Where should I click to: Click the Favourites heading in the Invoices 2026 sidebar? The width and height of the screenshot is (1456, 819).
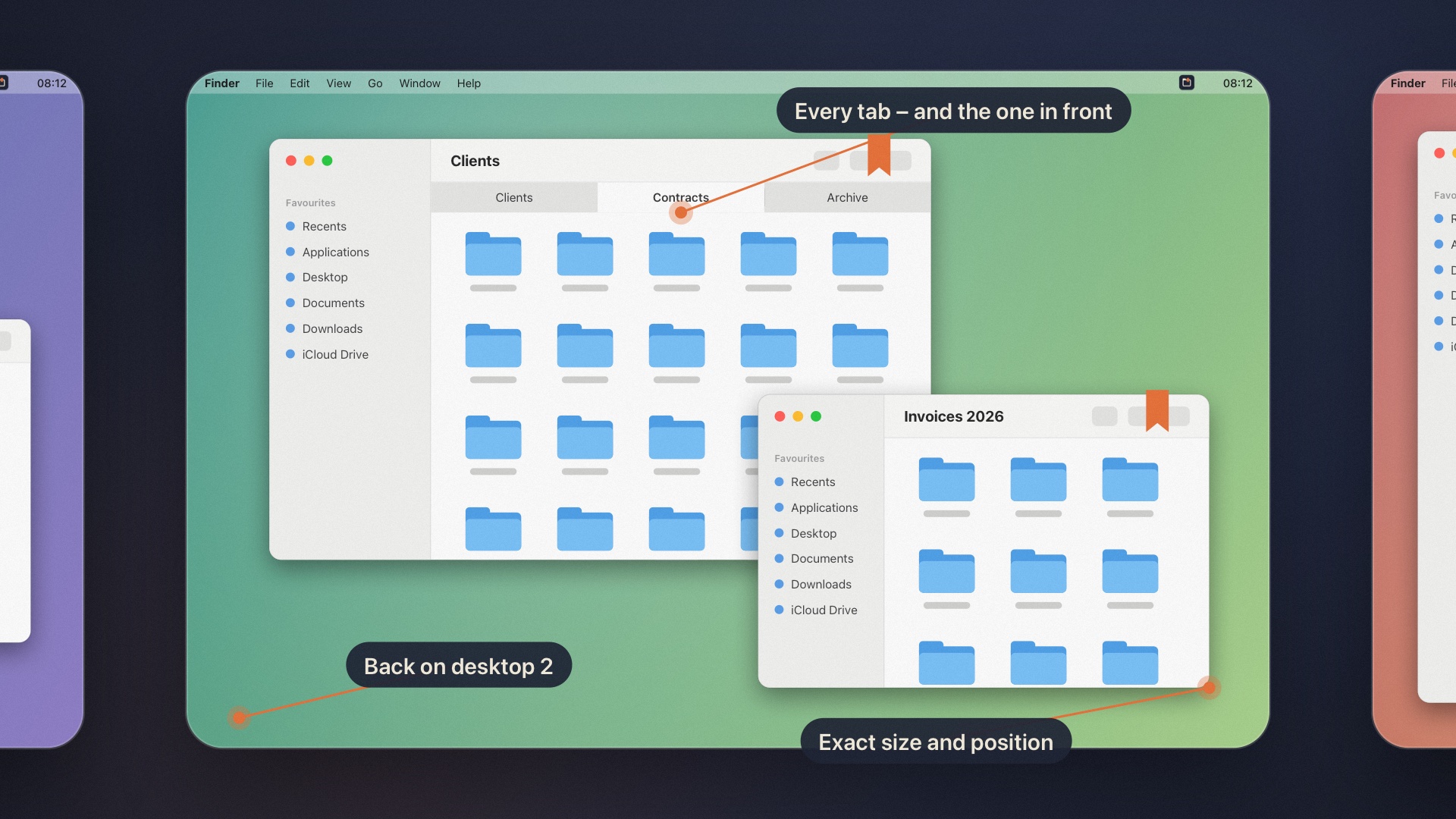pos(799,458)
